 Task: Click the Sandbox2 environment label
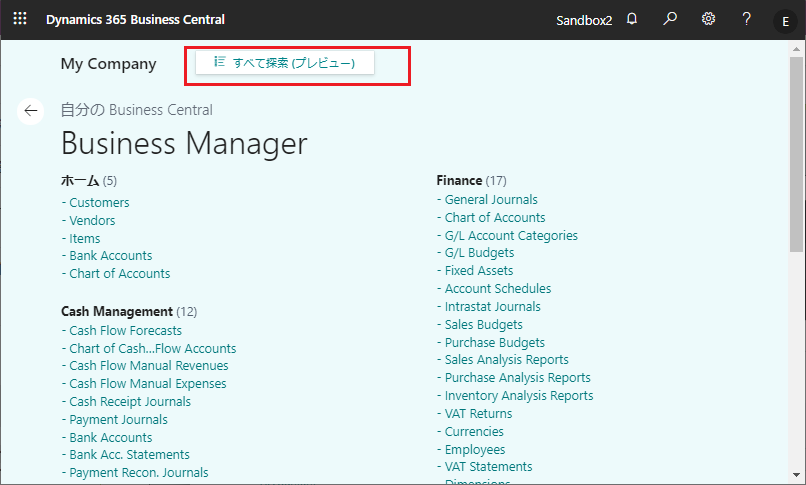coord(584,21)
